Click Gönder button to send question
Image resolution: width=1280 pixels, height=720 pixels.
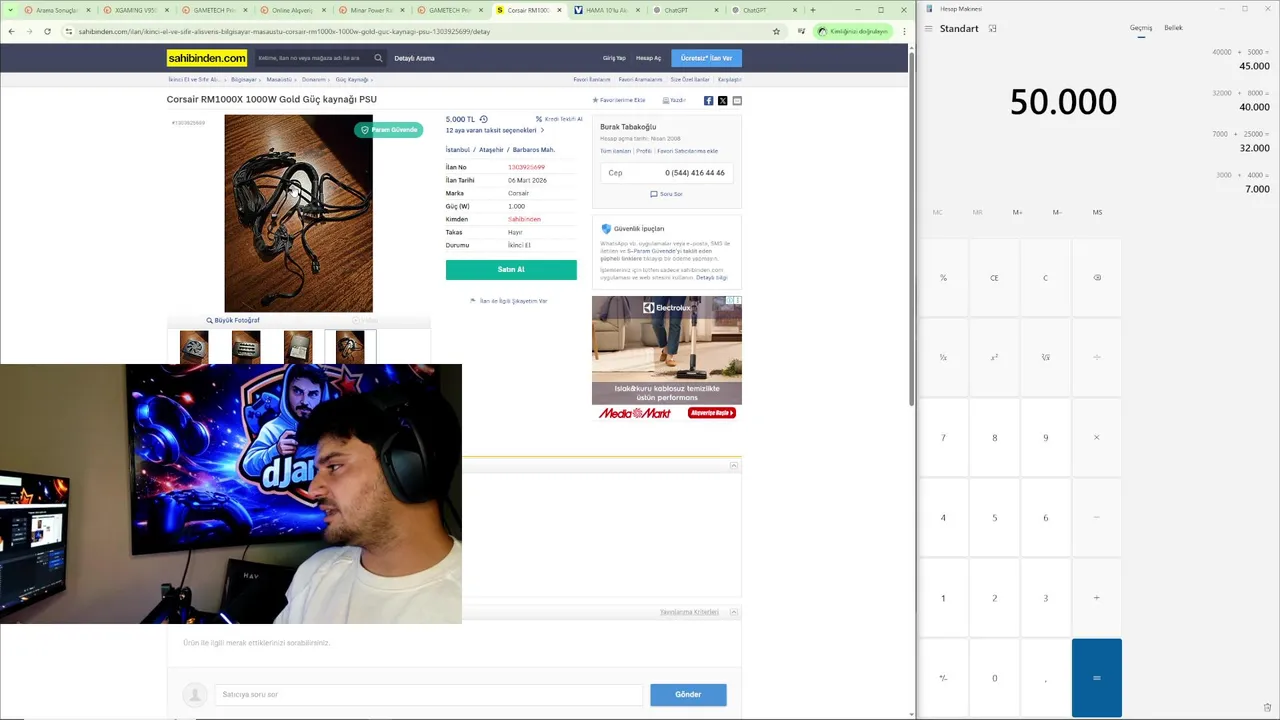click(688, 694)
